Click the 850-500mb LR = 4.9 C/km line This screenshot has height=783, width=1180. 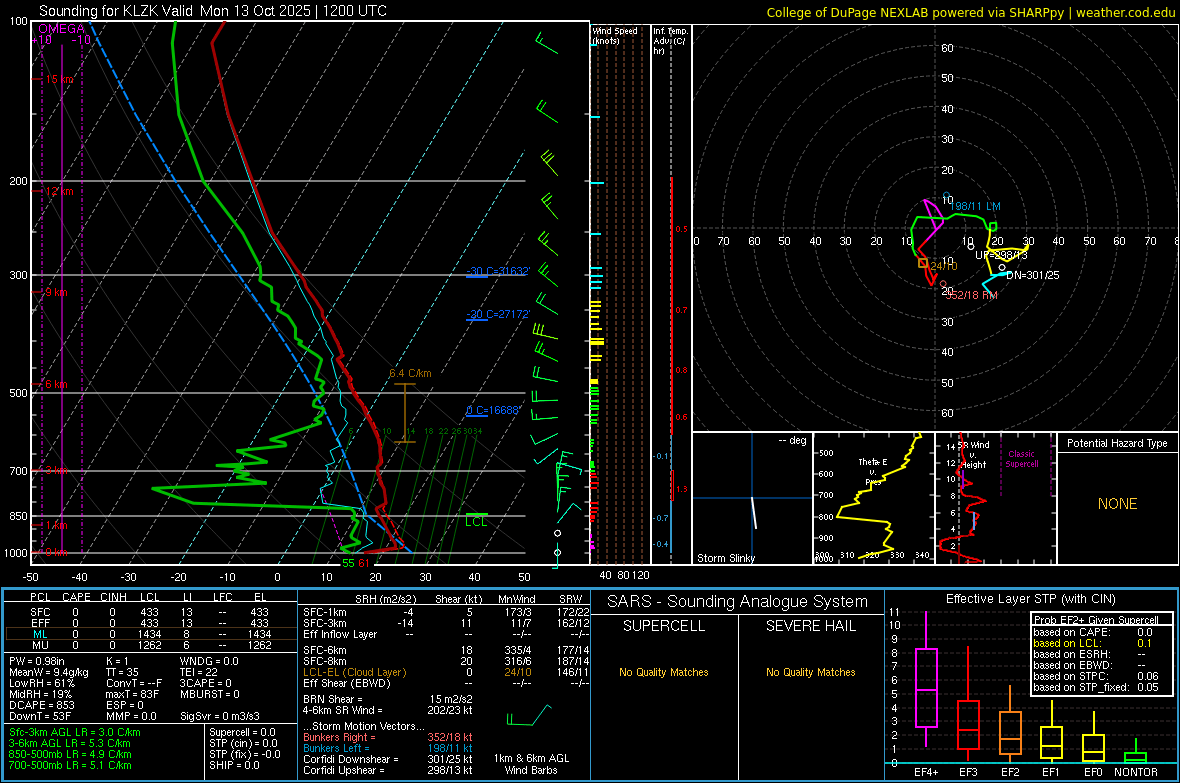click(70, 754)
